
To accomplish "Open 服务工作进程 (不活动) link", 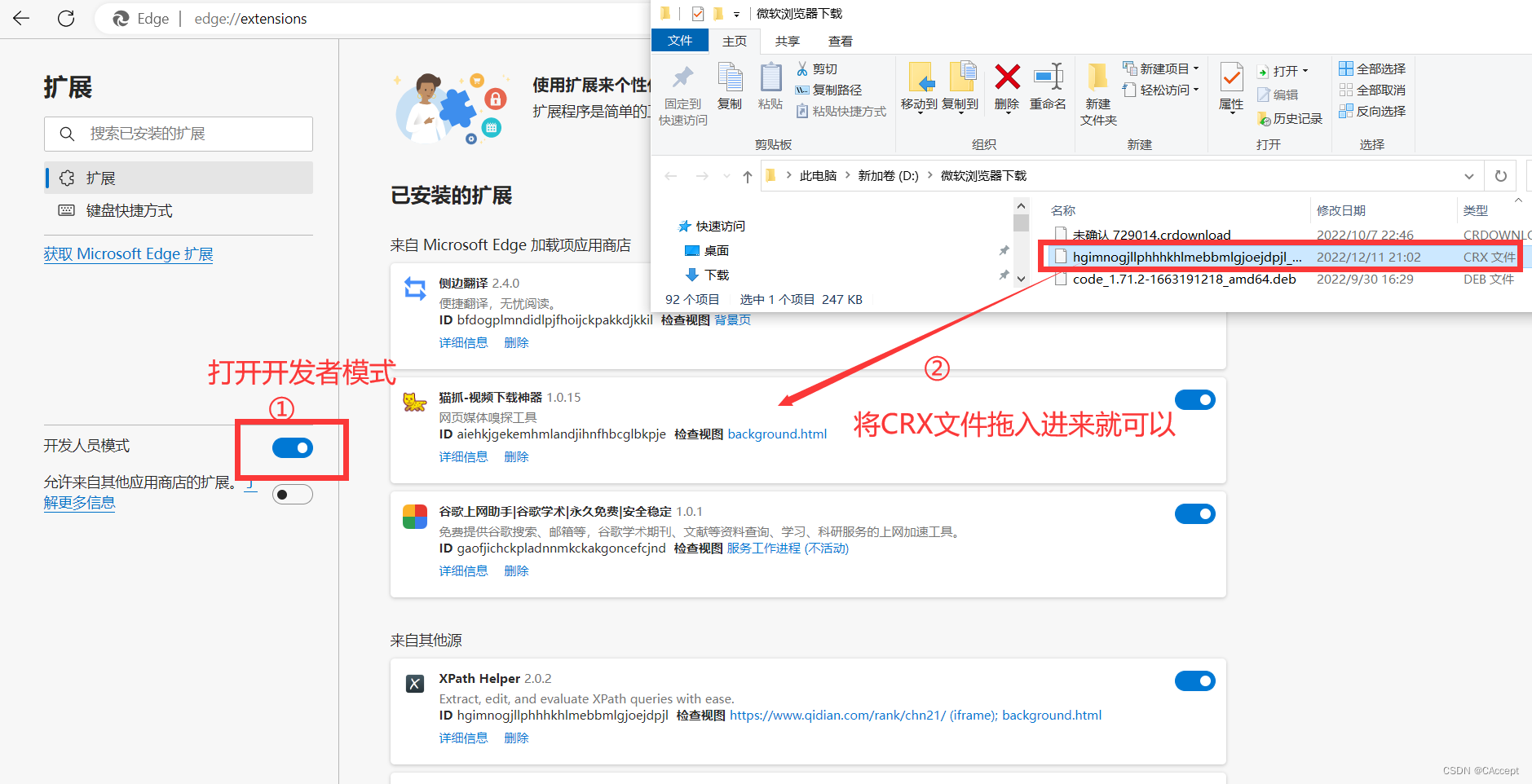I will (788, 548).
